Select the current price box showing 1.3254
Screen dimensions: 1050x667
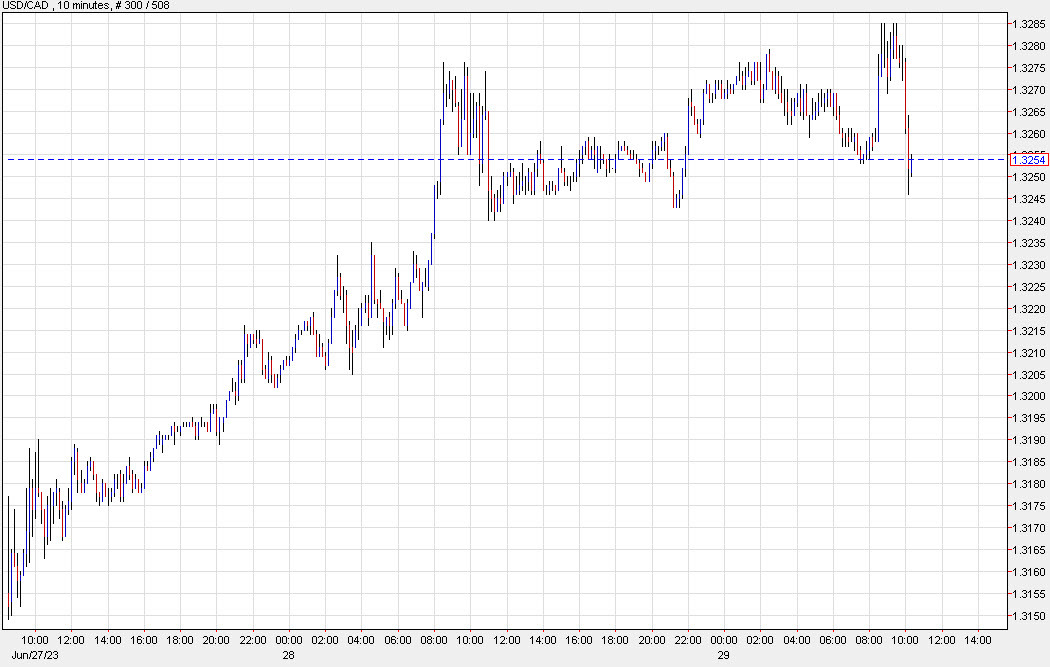click(x=1031, y=160)
